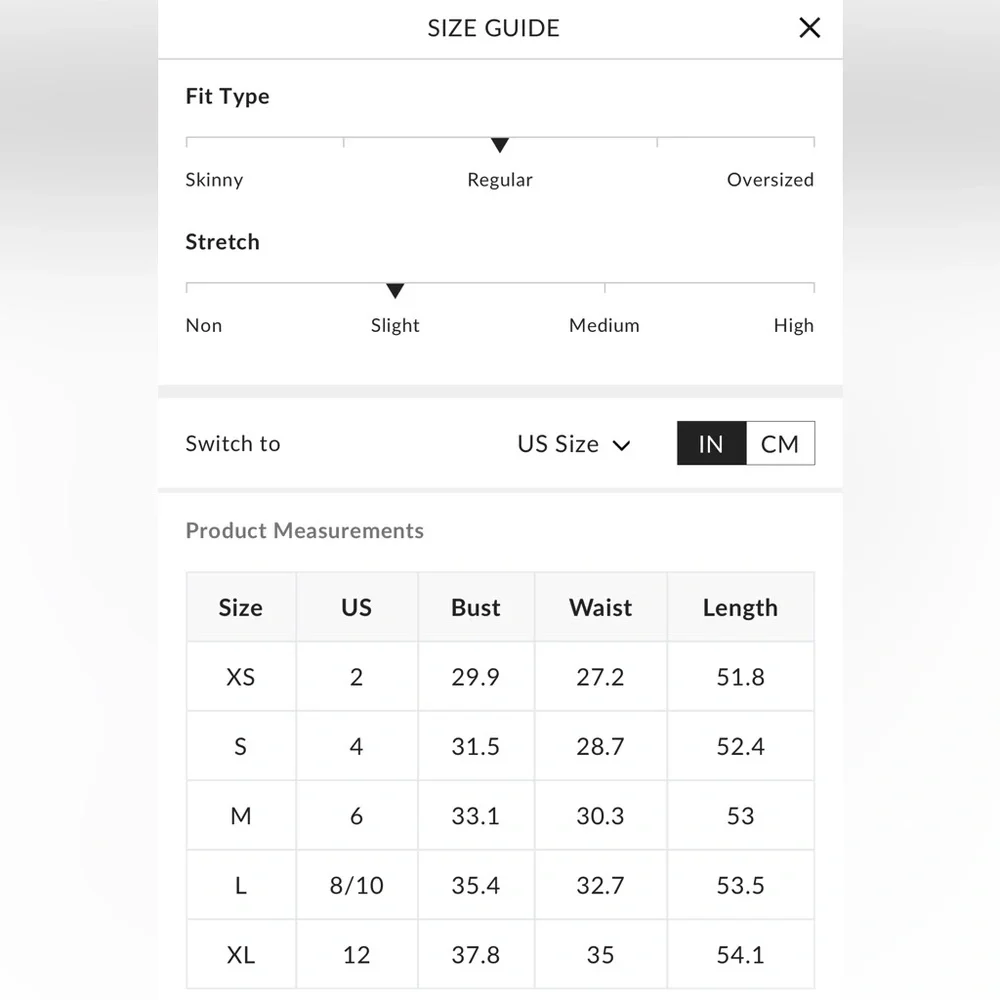The image size is (1000, 1000).
Task: Click the Fit Type slider marker
Action: 500,146
